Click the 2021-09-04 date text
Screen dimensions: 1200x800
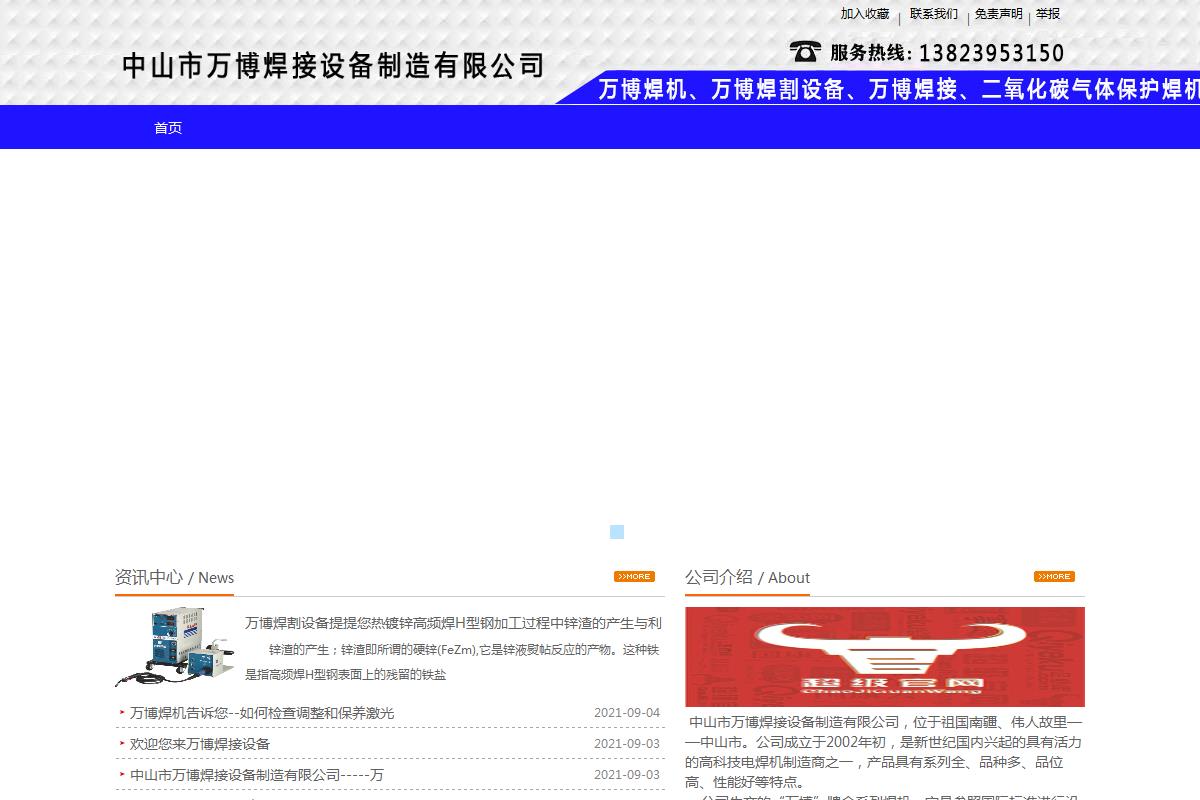[627, 713]
